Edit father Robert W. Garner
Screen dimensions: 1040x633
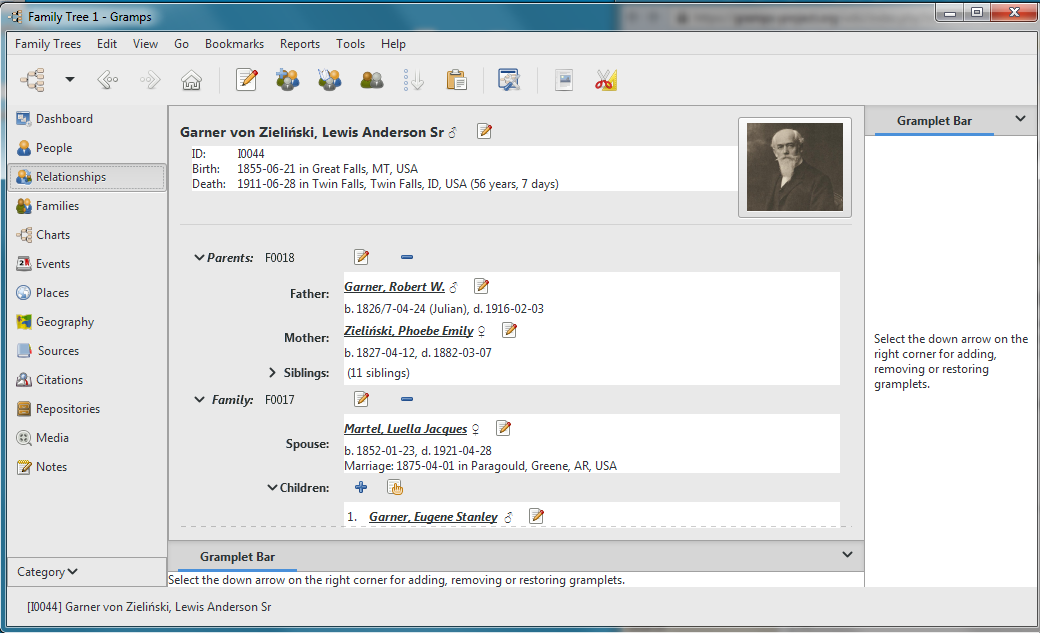[x=482, y=287]
